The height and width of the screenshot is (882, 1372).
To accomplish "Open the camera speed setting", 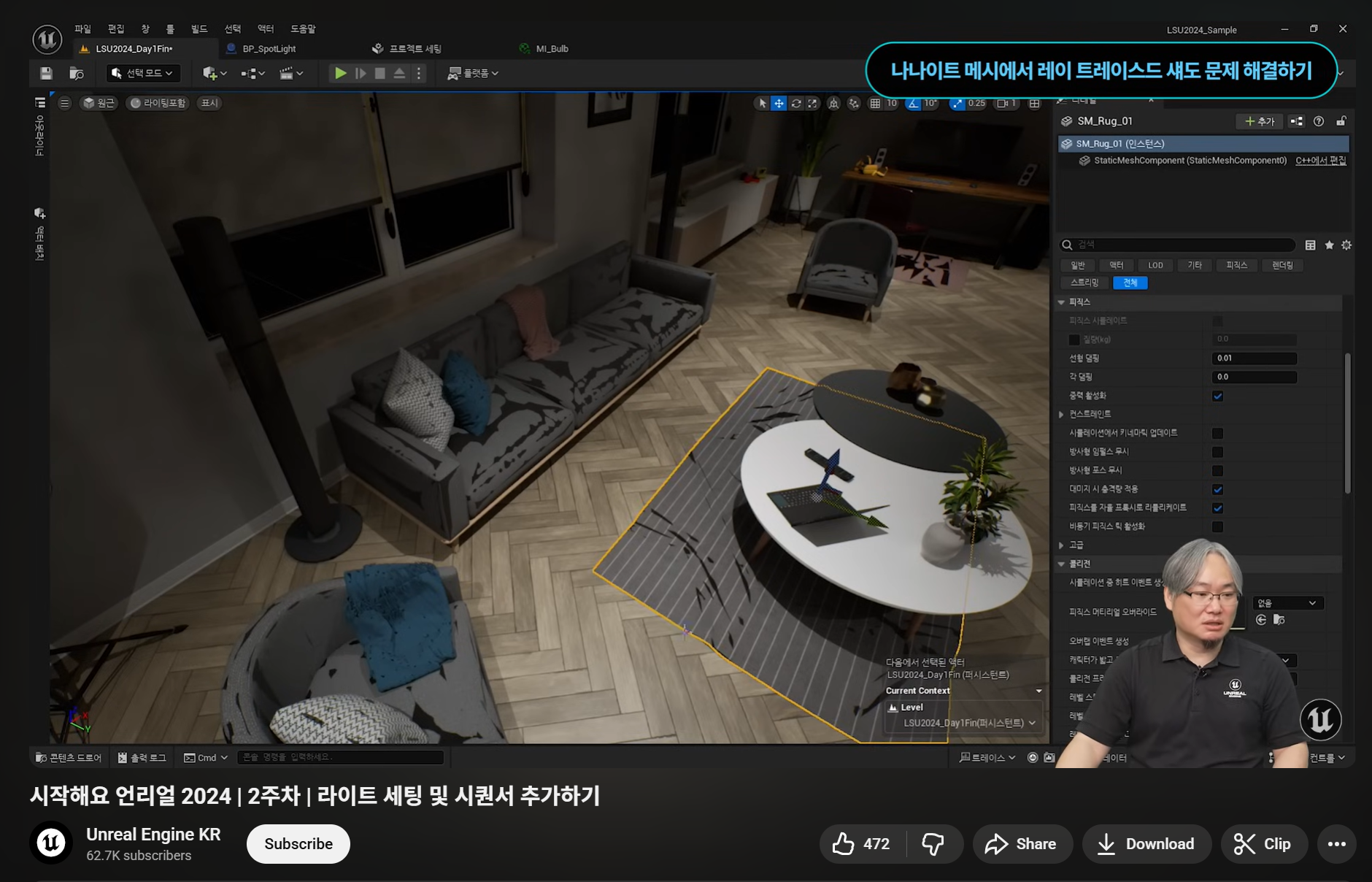I will (1007, 104).
